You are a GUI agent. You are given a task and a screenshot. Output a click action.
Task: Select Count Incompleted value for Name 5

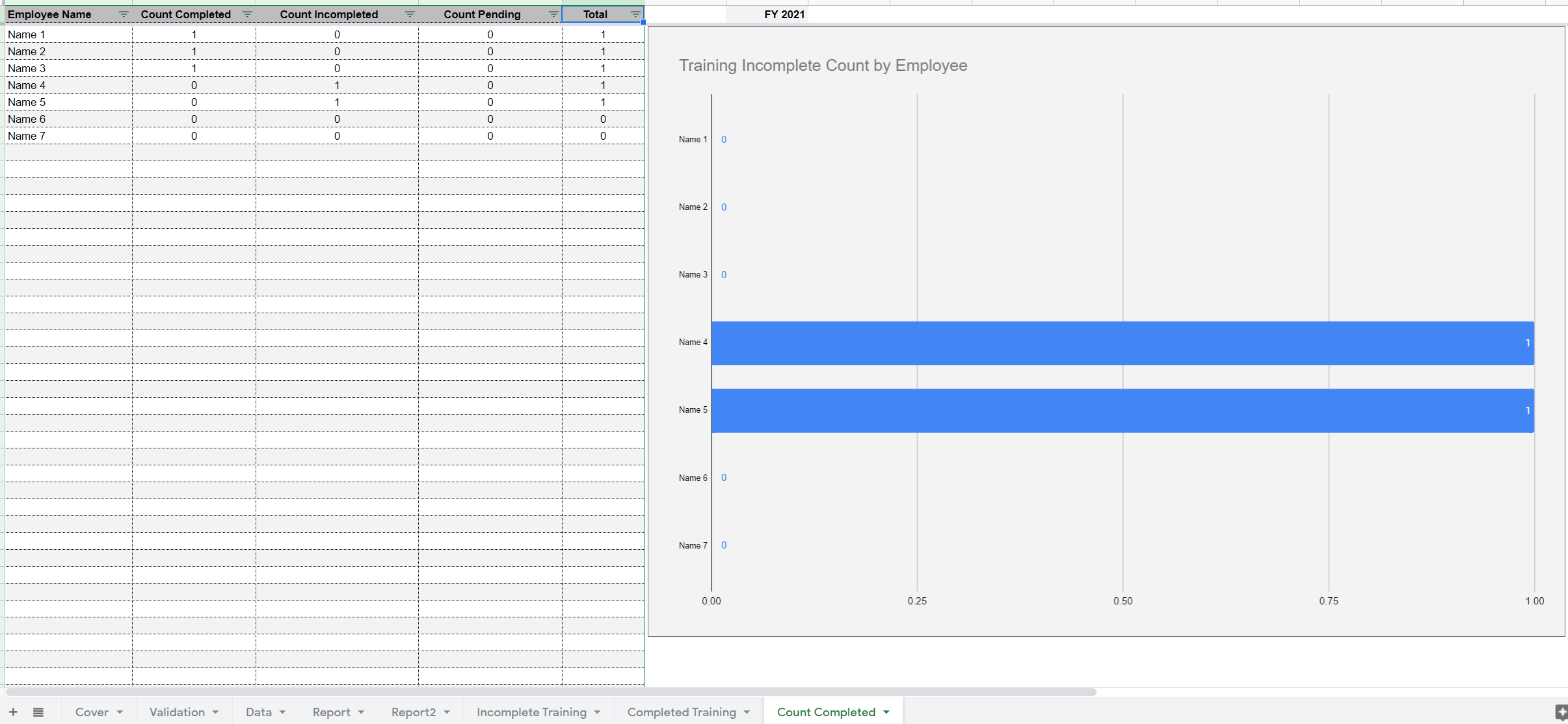point(337,102)
